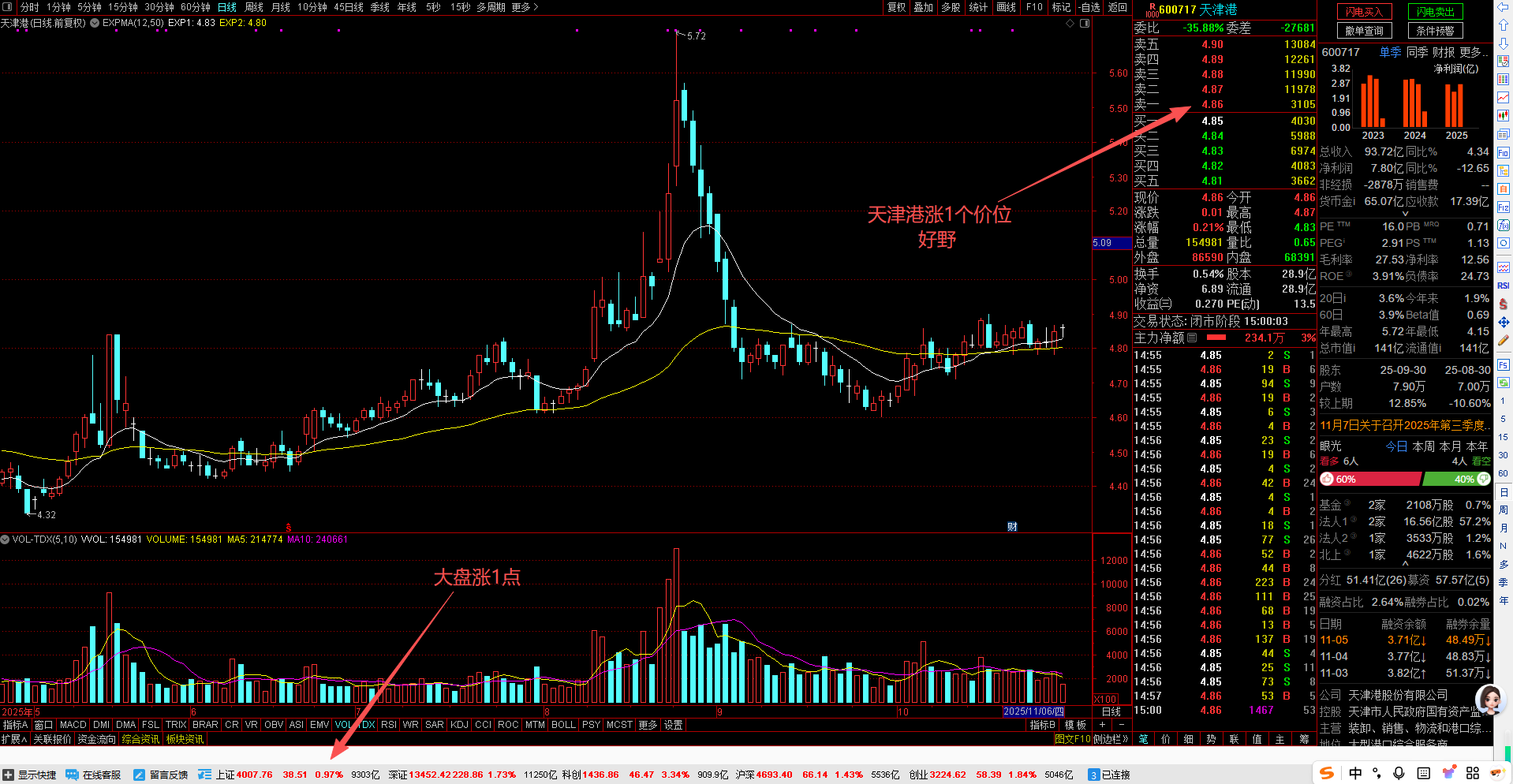The height and width of the screenshot is (784, 1513).
Task: Click the 显示快捷 plus icon in status bar
Action: click(8, 775)
